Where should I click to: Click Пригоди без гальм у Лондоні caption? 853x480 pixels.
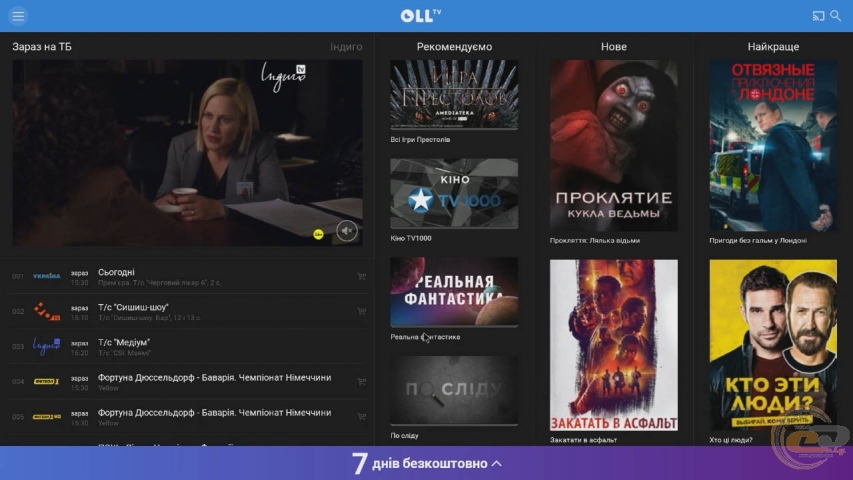(x=758, y=241)
